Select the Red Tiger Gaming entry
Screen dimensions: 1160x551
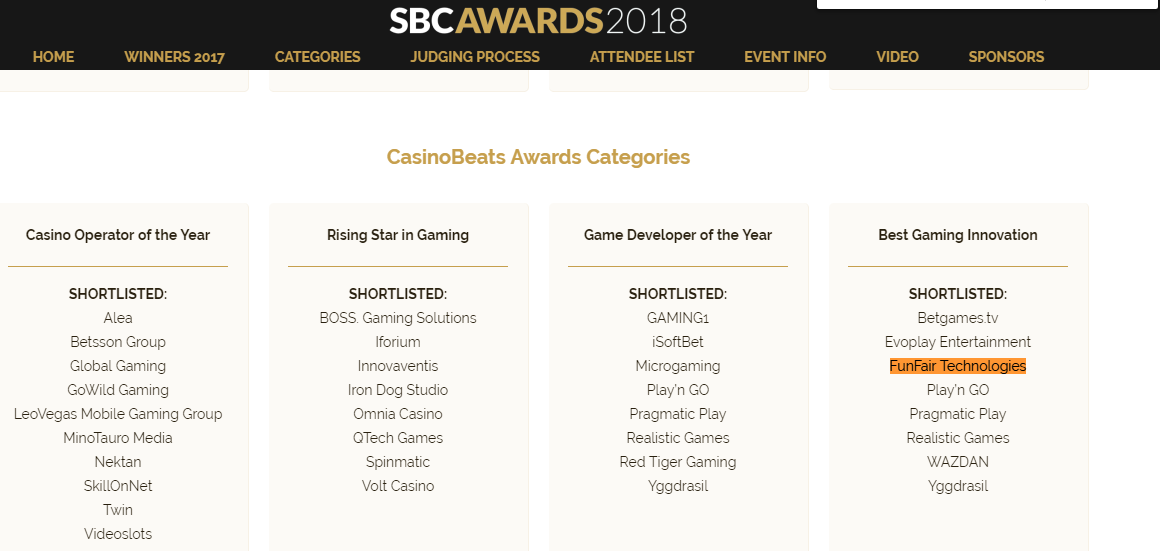point(678,462)
